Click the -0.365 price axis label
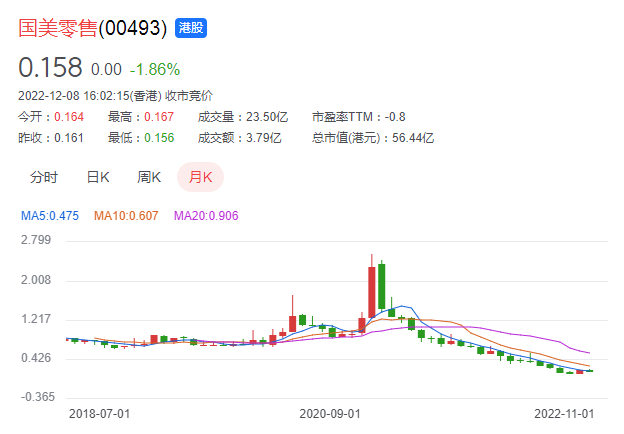The height and width of the screenshot is (434, 624). point(37,397)
